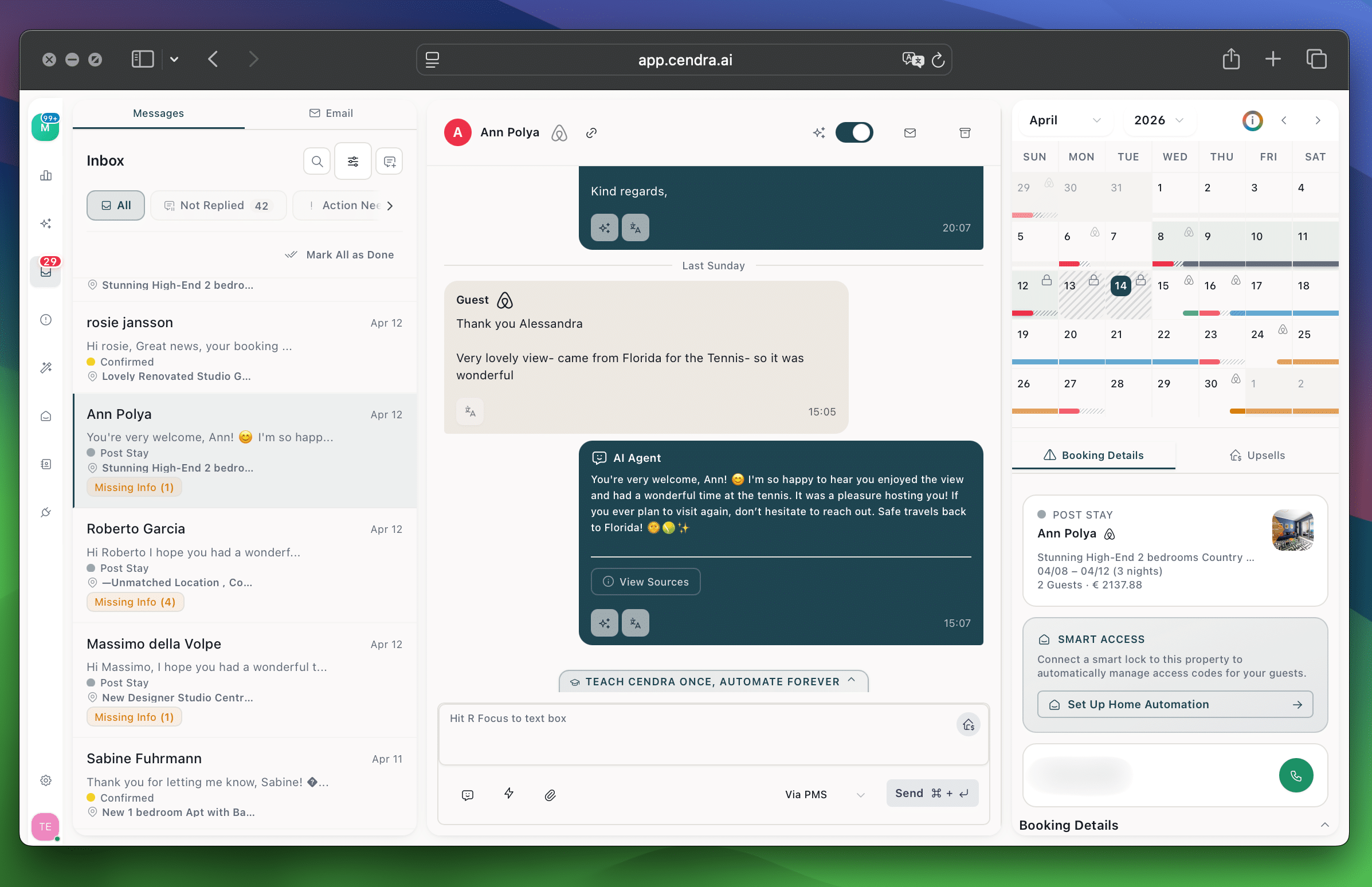Click the green phone call button

point(1295,775)
